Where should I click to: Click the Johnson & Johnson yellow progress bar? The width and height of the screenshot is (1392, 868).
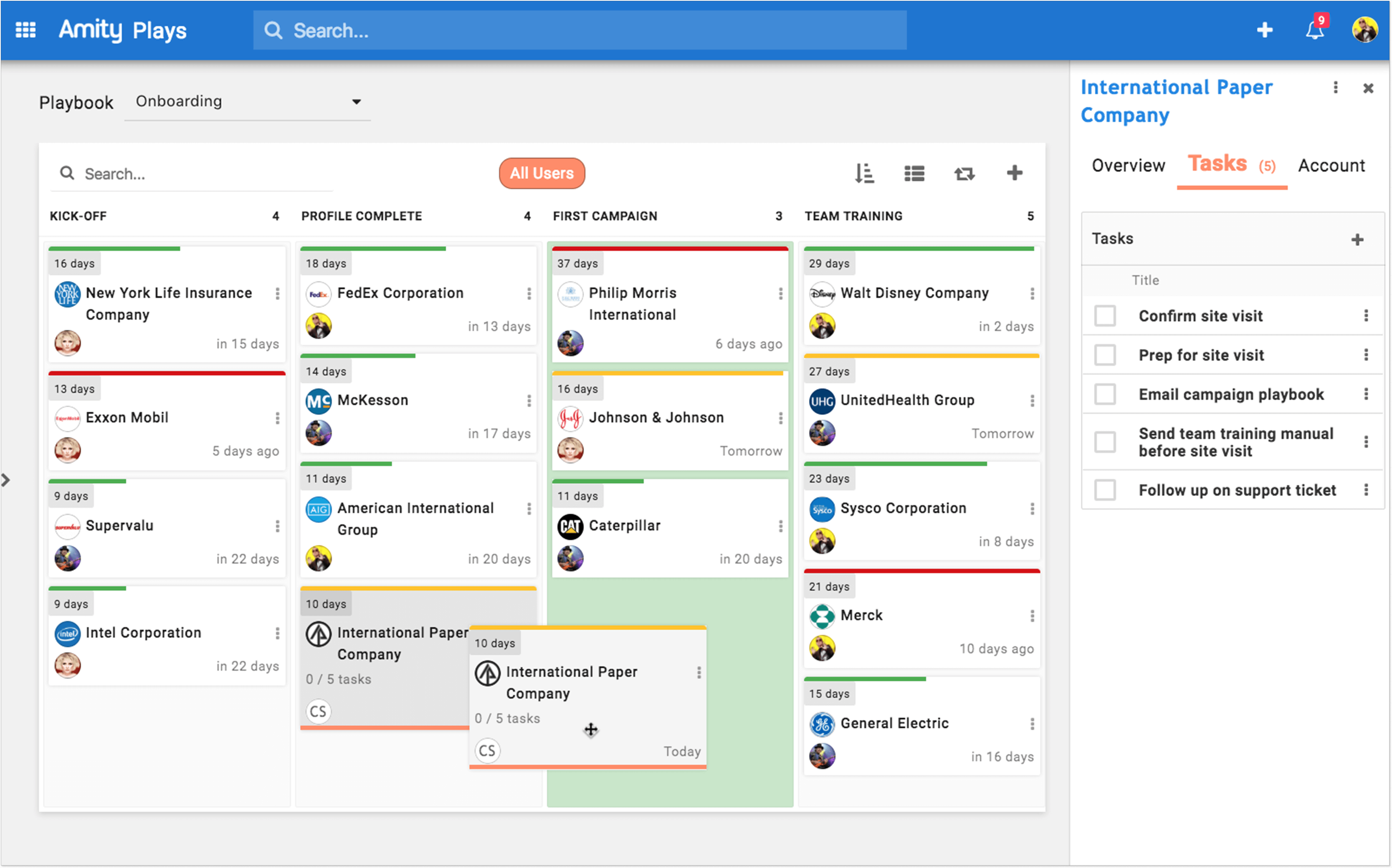click(x=667, y=373)
